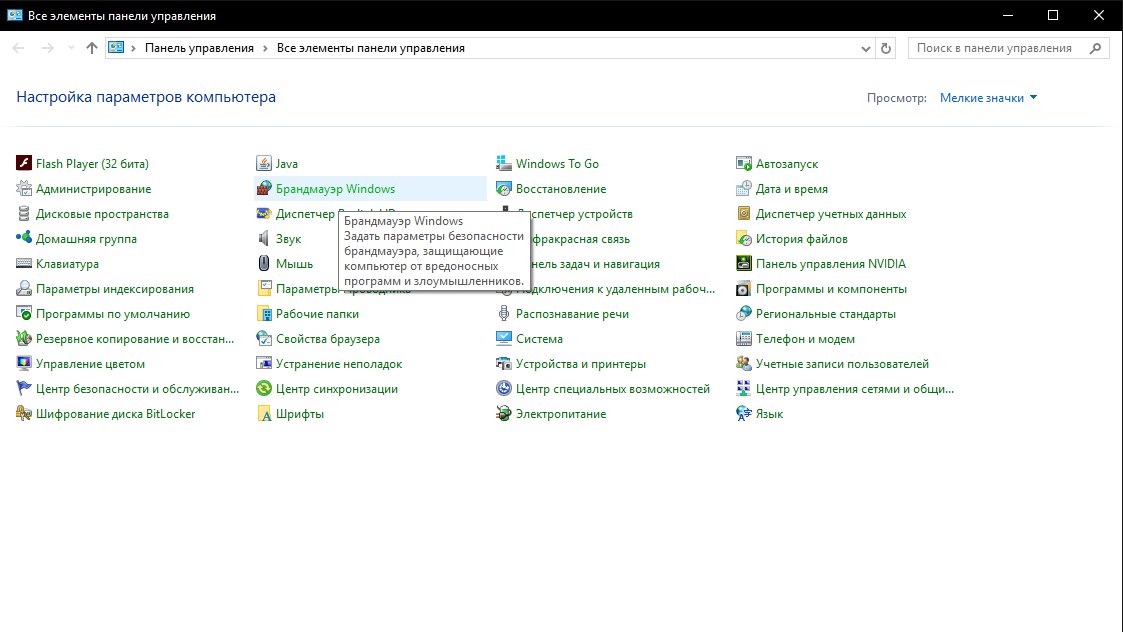The image size is (1123, 632).
Task: Go up one level with arrow
Action: [x=92, y=48]
